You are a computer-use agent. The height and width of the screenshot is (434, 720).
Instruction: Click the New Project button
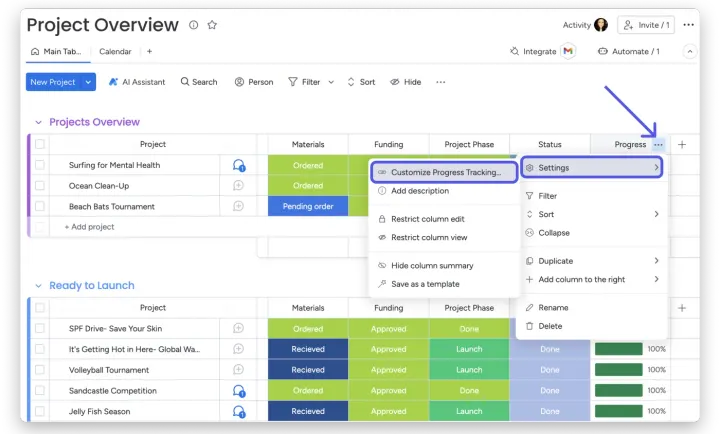pos(53,82)
